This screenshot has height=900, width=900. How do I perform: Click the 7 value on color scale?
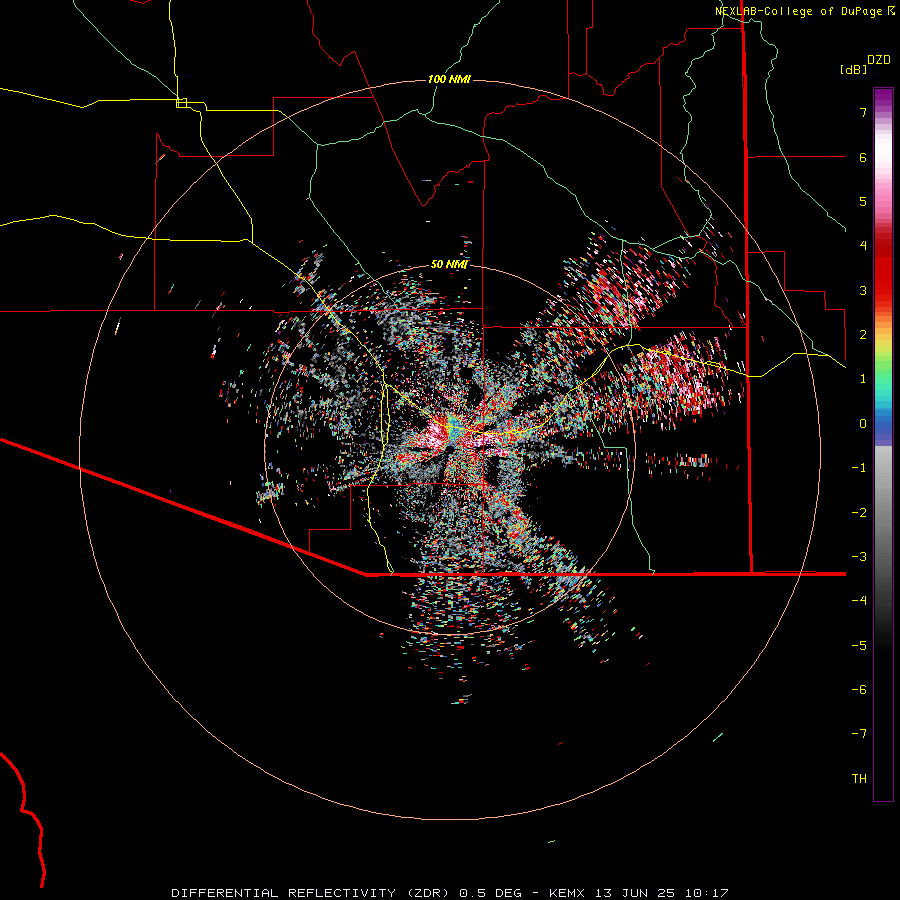863,112
